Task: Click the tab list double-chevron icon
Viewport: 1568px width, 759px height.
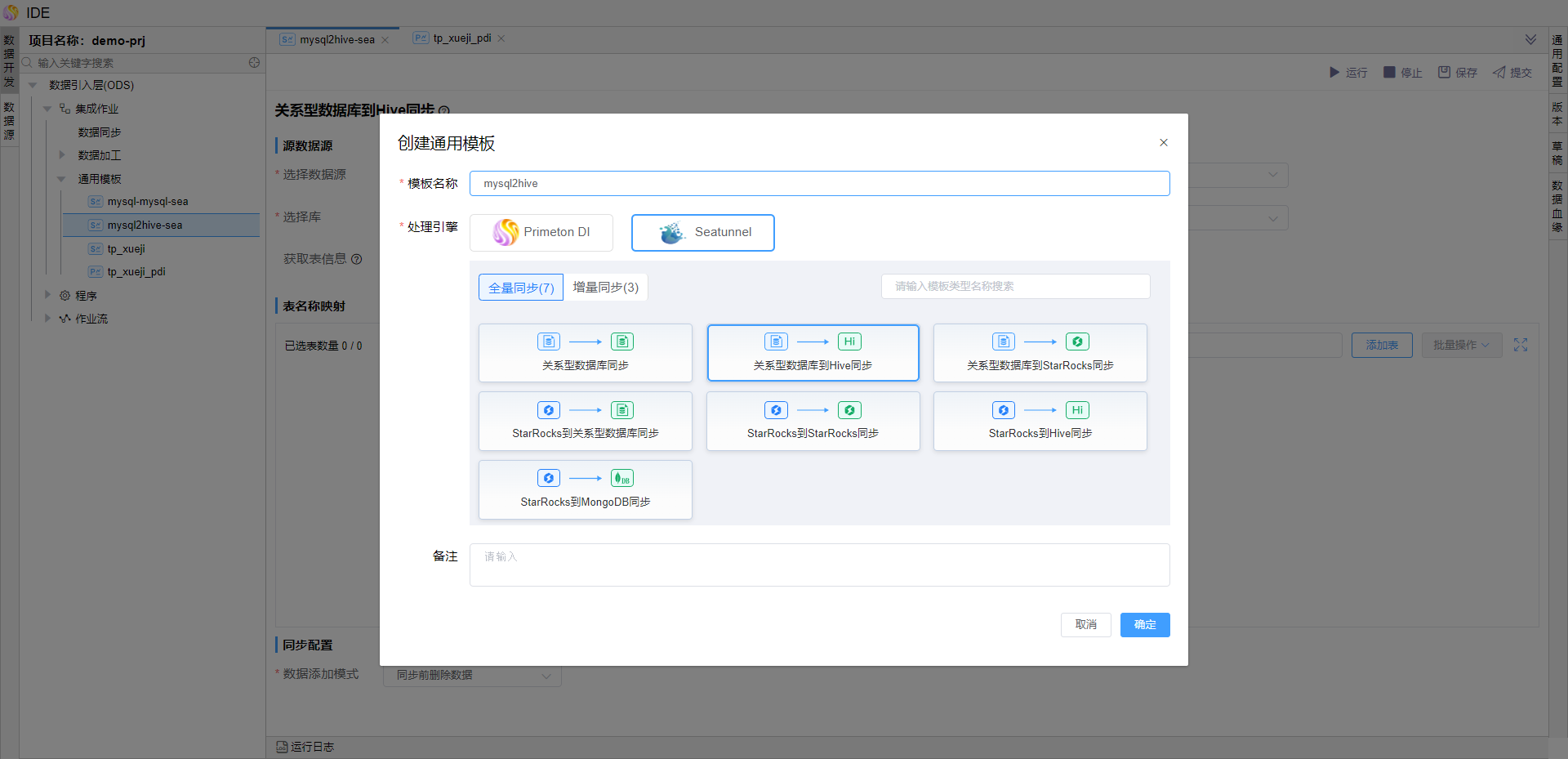Action: [1530, 39]
